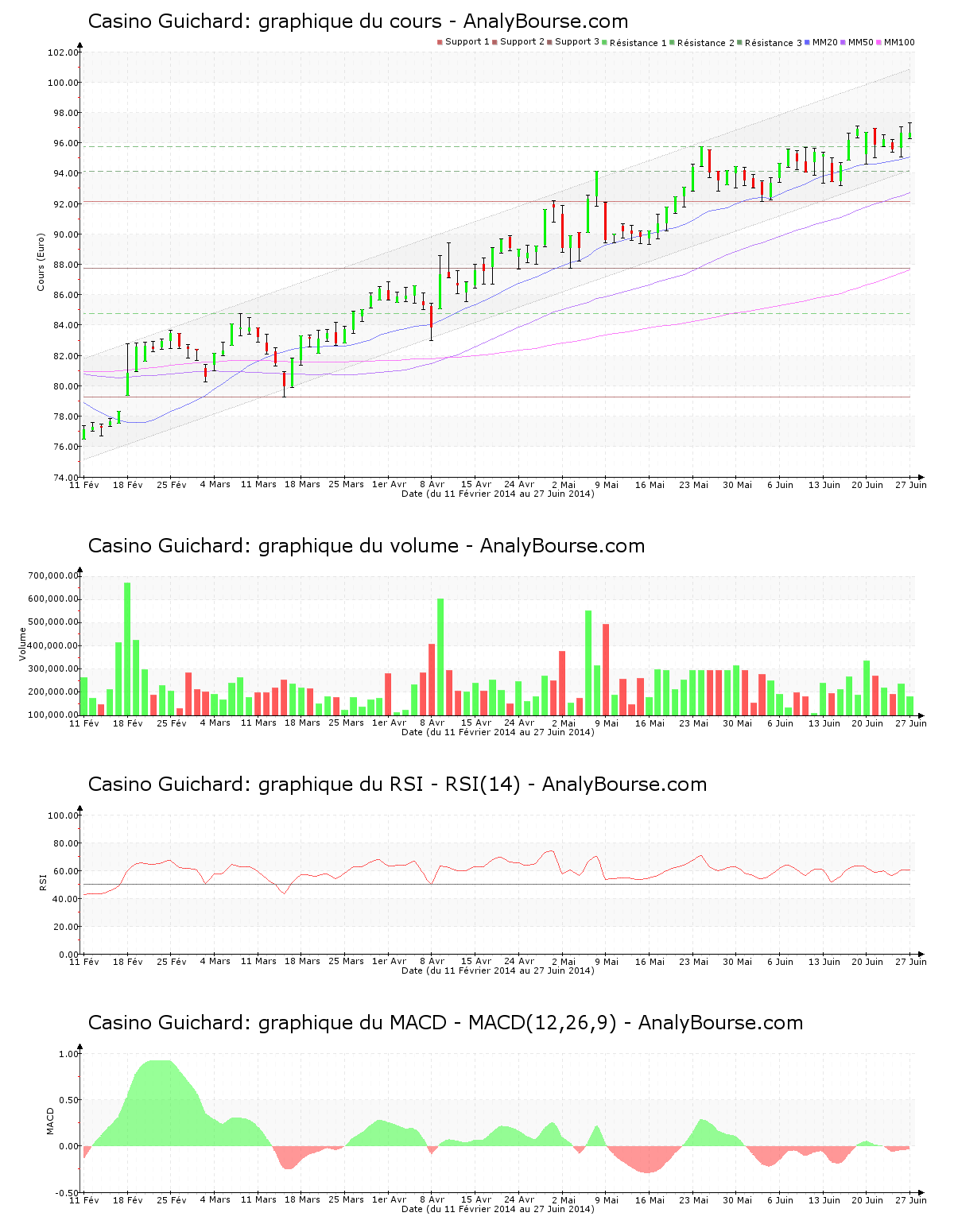Click the MM50 legend entry
Viewport: 954px width, 1232px height.
click(x=857, y=42)
